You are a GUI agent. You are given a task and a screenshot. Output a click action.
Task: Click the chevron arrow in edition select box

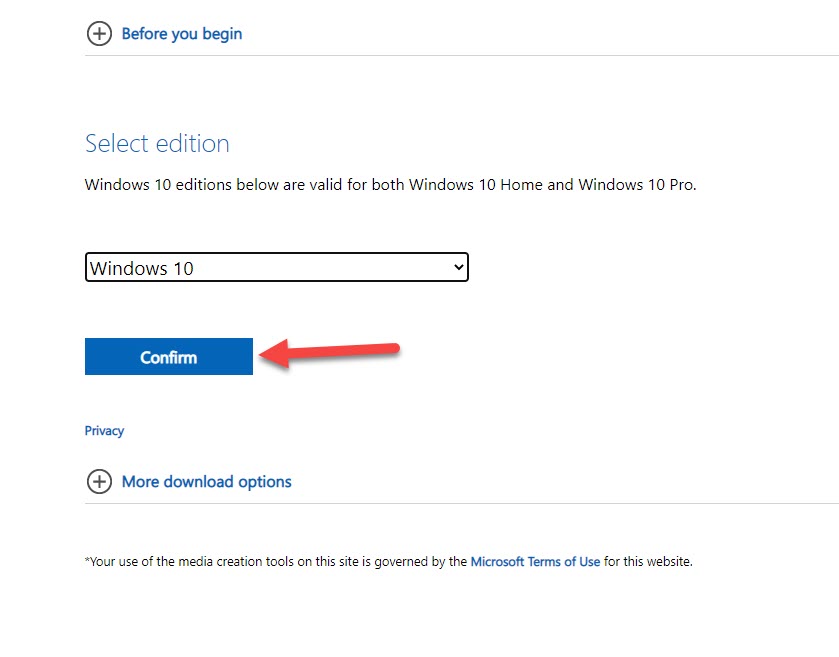tap(458, 267)
